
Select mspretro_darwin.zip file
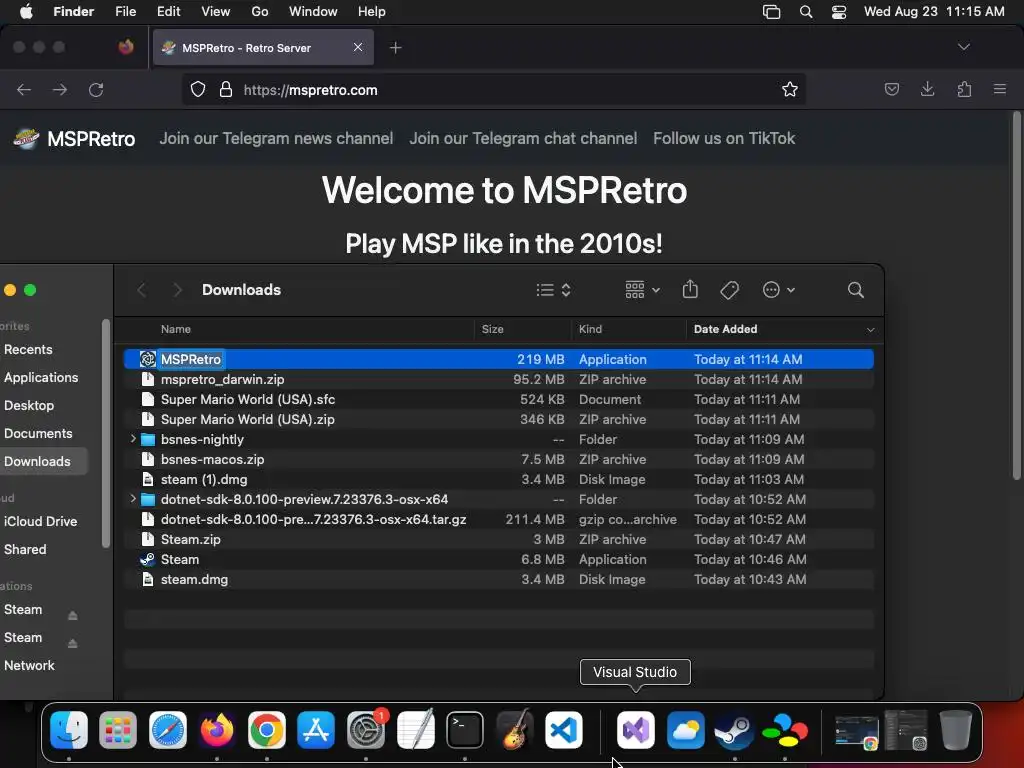coord(499,379)
